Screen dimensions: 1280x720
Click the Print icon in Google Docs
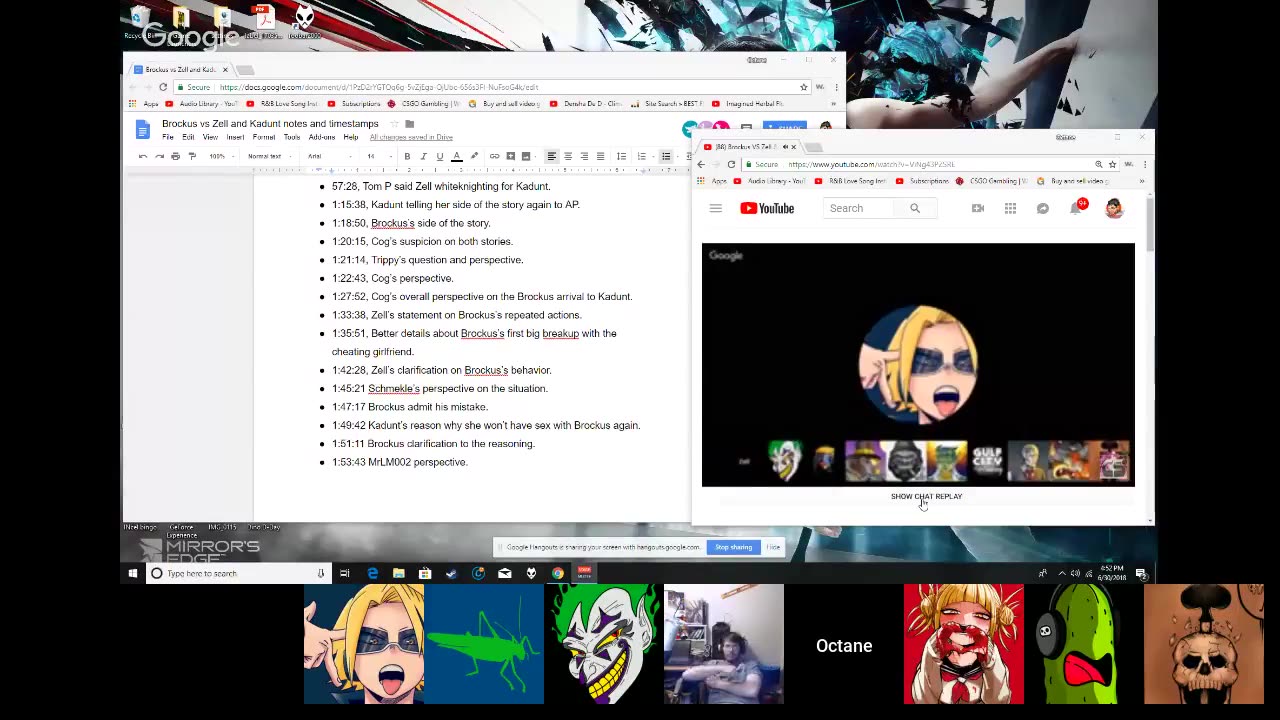pyautogui.click(x=175, y=156)
